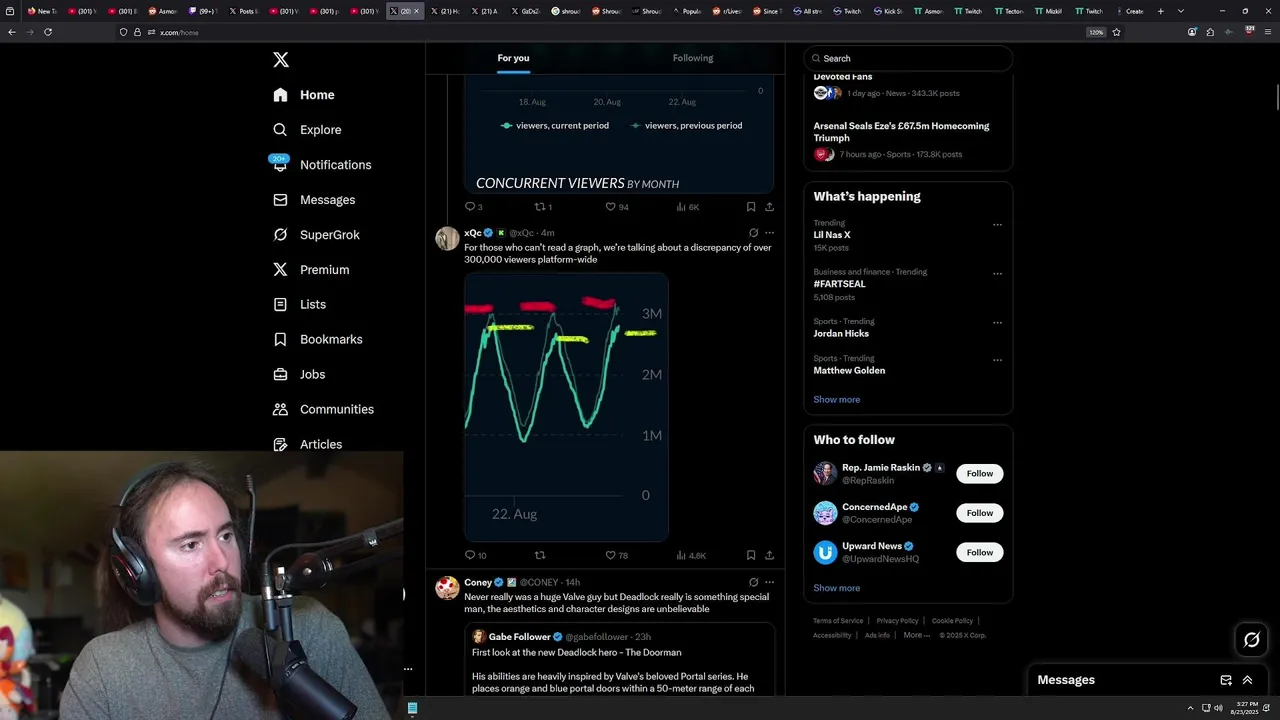
Task: Click Grok icon on Coney's post
Action: coord(753,582)
